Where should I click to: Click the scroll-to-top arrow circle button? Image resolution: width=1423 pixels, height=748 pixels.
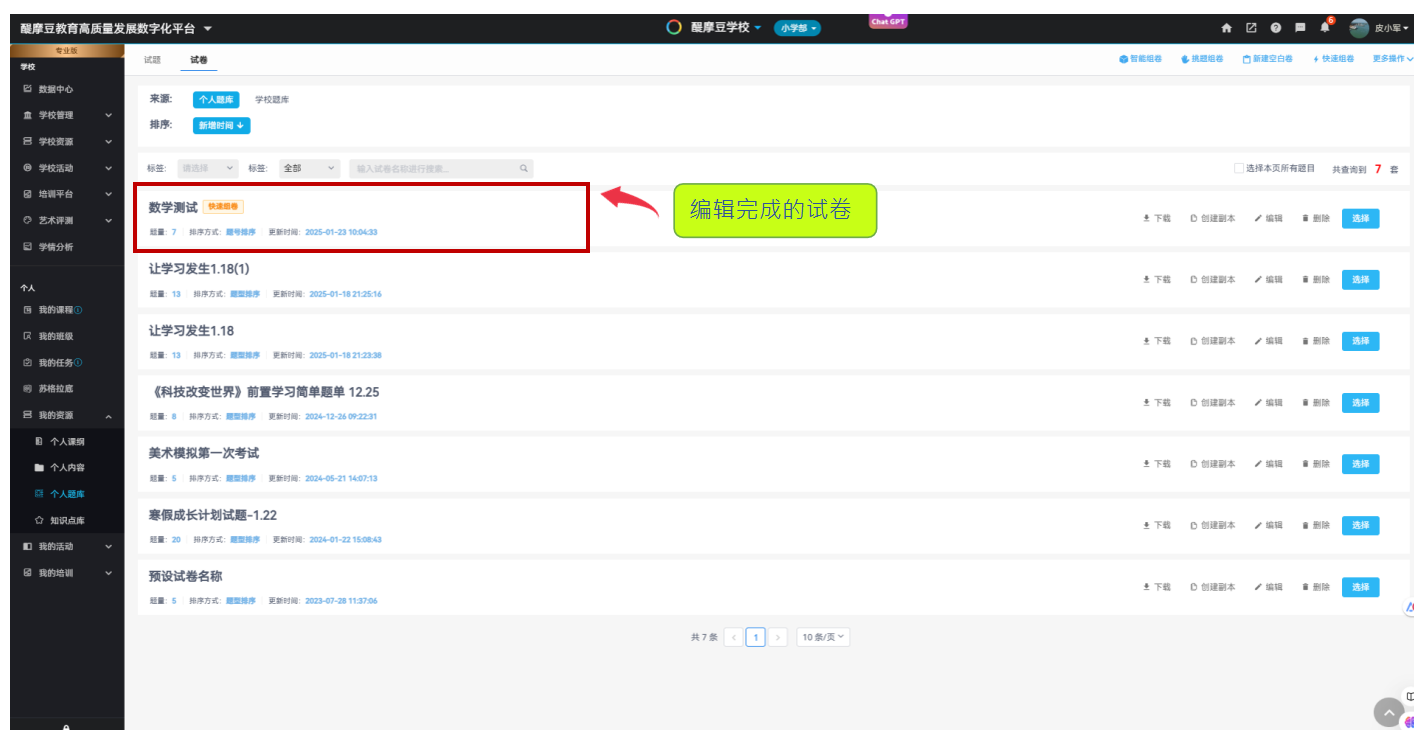pos(1388,712)
